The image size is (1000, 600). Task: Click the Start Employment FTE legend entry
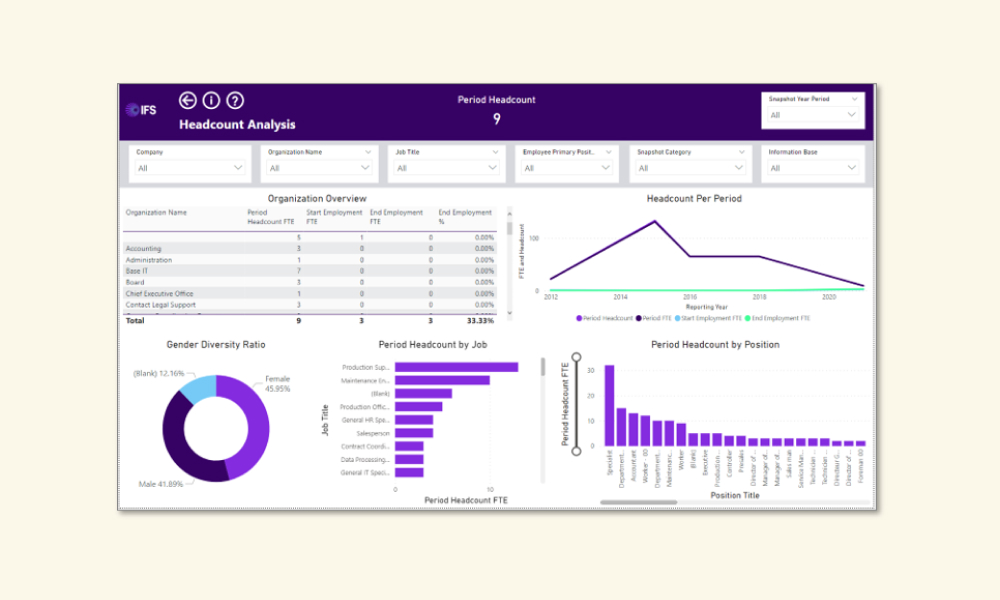click(x=708, y=318)
